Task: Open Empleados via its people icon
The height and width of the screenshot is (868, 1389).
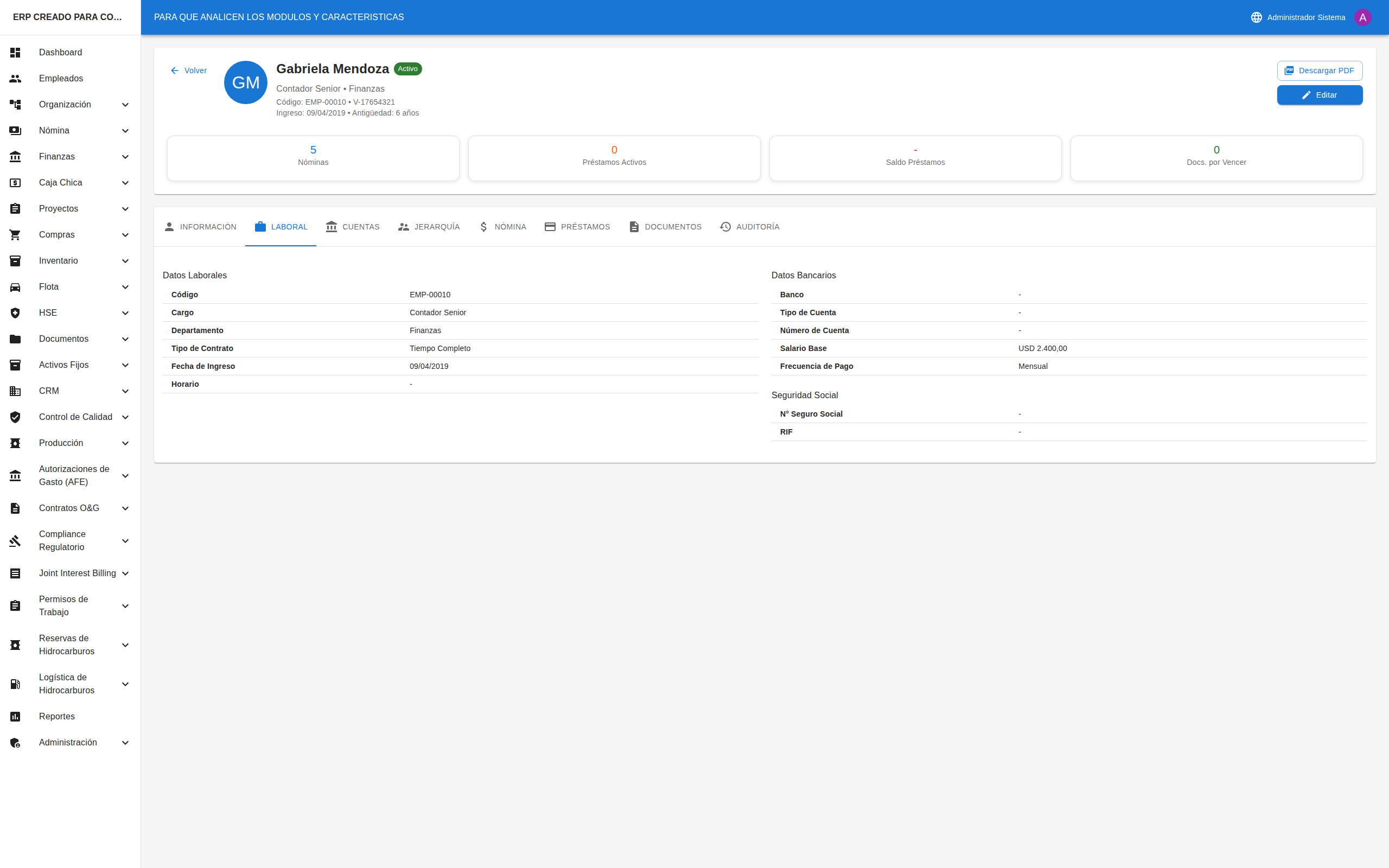Action: click(x=16, y=79)
